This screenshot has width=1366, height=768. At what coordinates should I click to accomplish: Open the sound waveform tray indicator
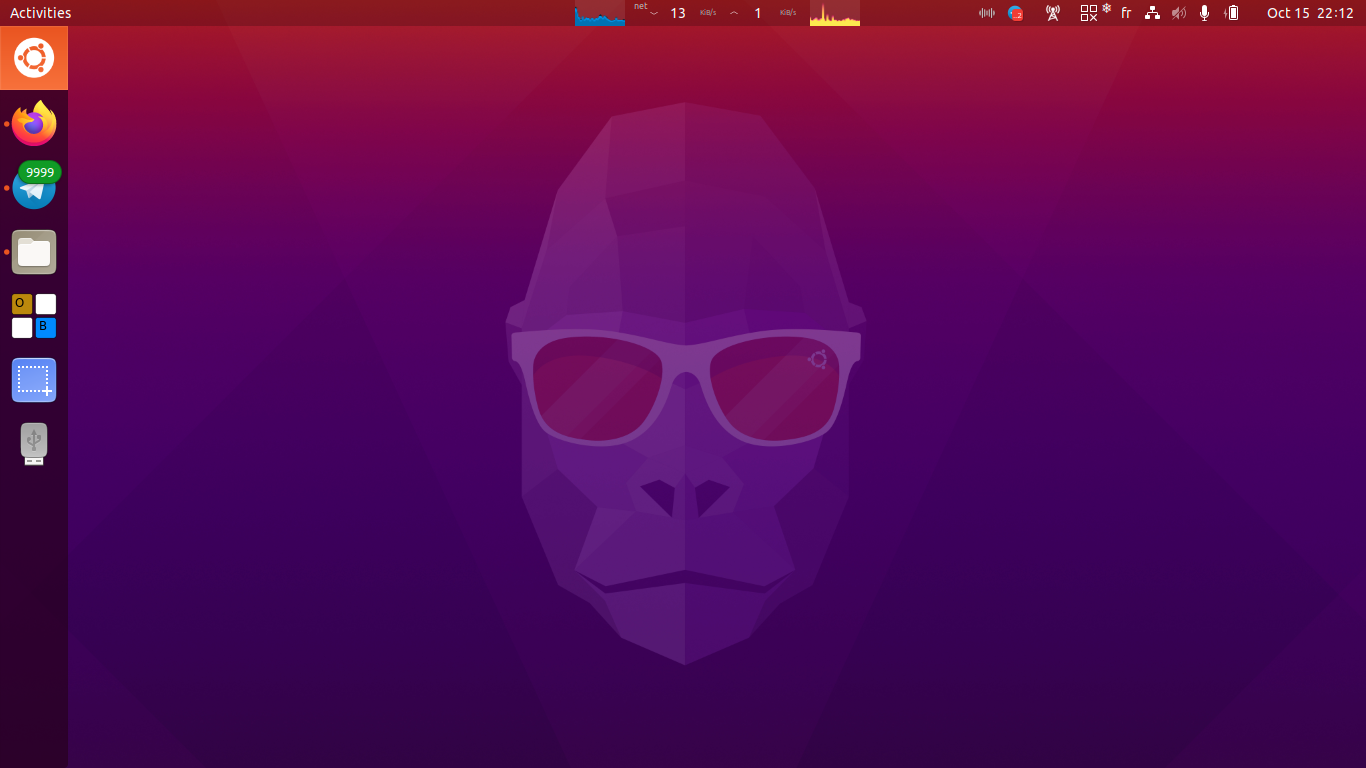coord(987,13)
